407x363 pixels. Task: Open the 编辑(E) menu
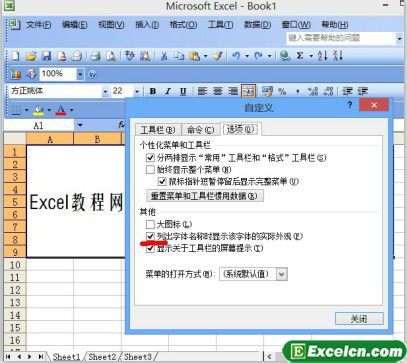click(75, 25)
